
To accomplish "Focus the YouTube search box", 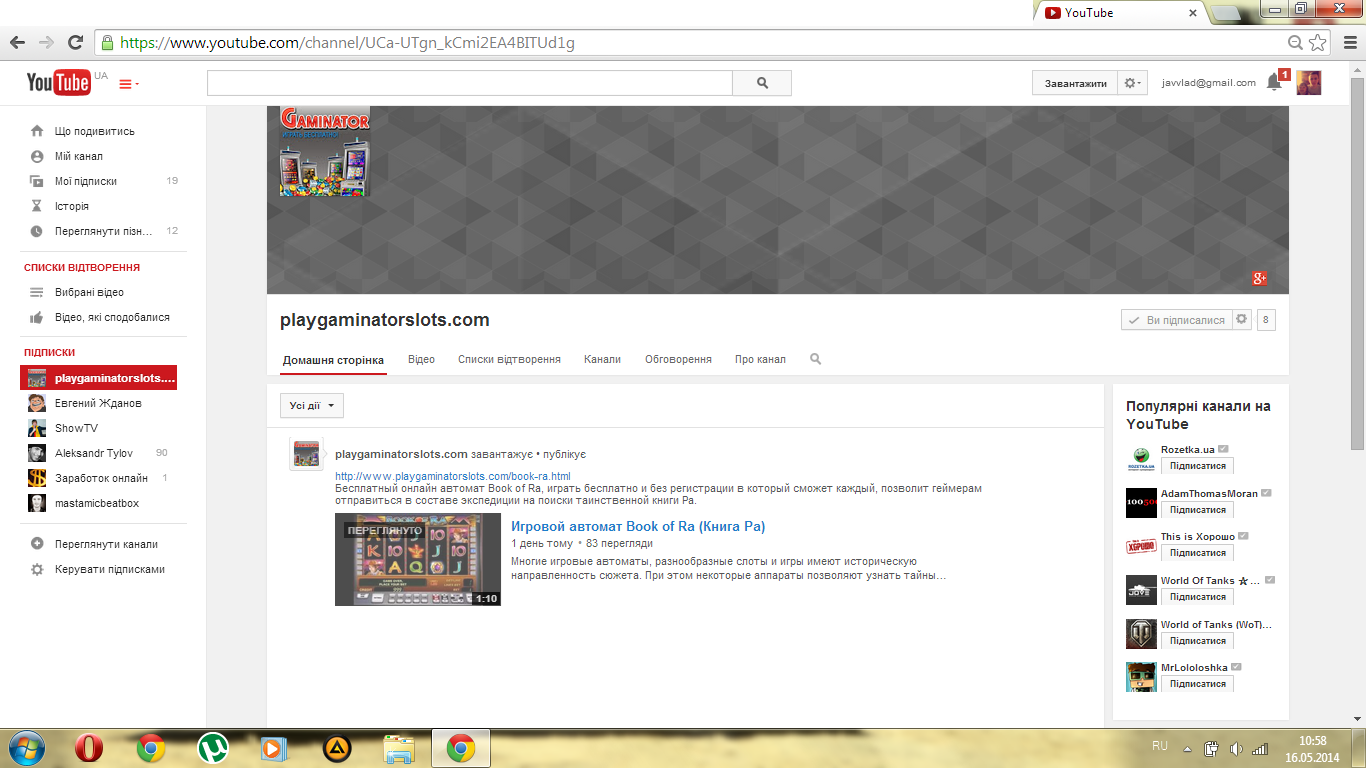I will (470, 83).
